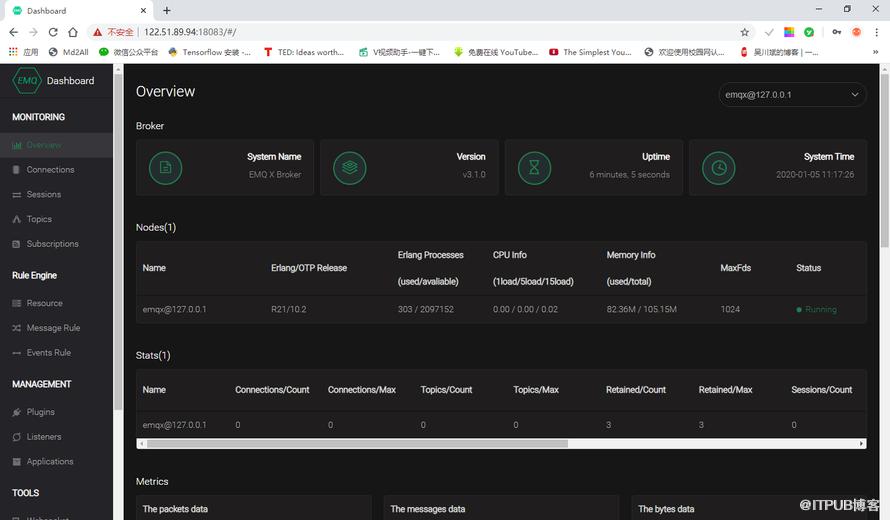
Task: Go to browser home page
Action: coord(73,32)
